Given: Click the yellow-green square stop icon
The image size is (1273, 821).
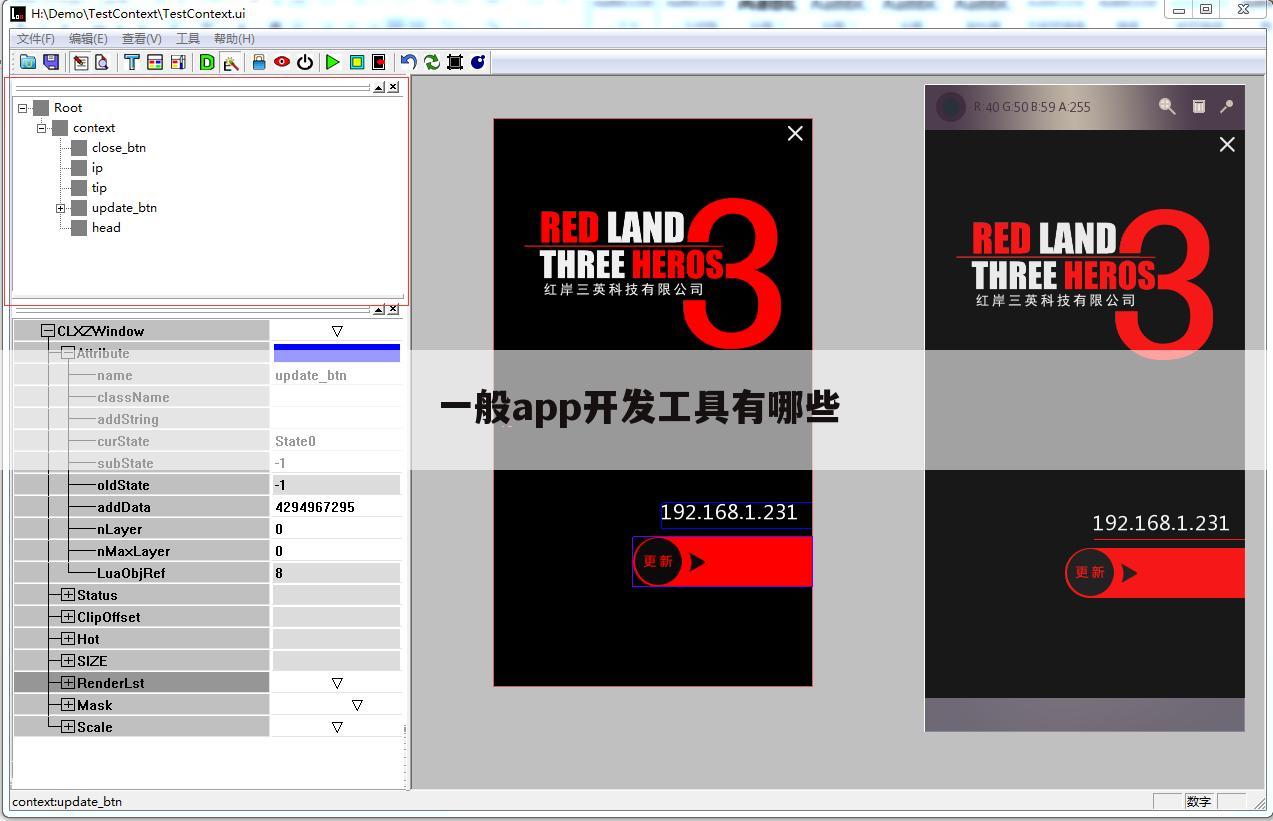Looking at the screenshot, I should pyautogui.click(x=356, y=62).
